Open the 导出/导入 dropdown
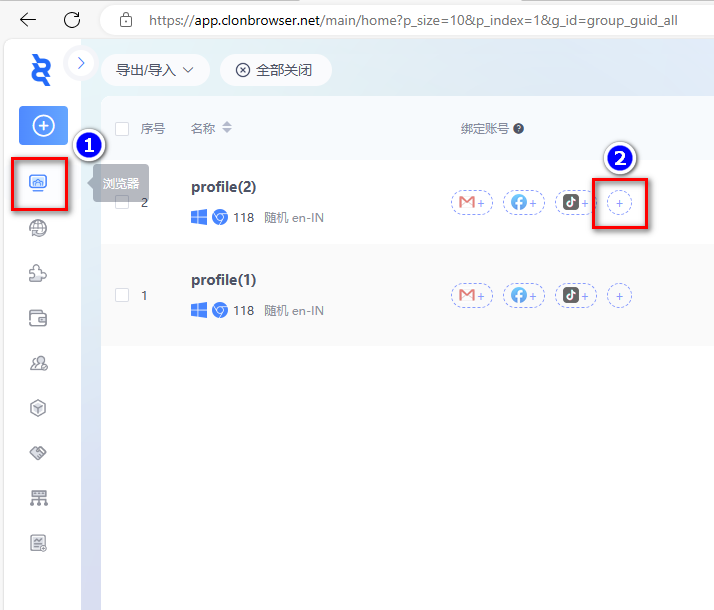Screen dimensions: 714x610 click(x=154, y=70)
